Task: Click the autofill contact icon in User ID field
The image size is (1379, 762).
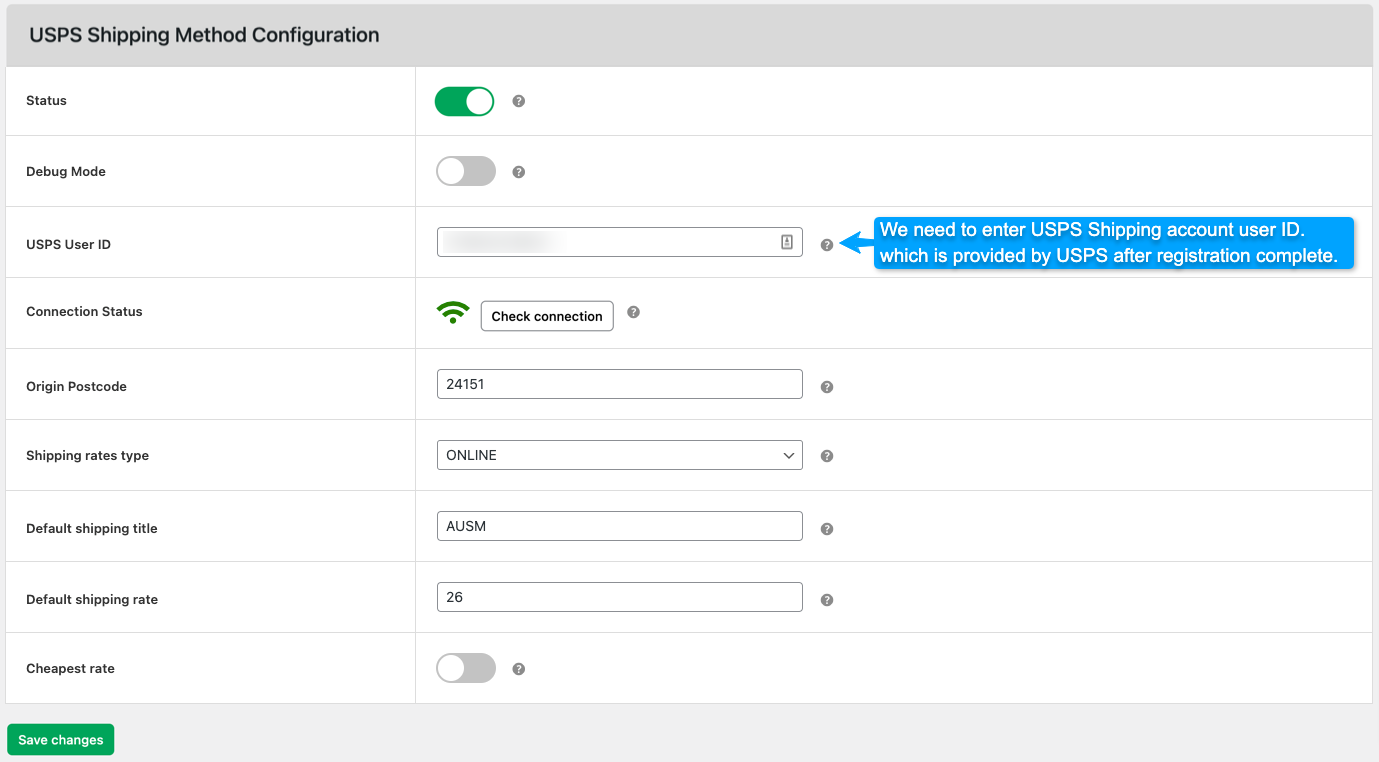Action: click(787, 242)
